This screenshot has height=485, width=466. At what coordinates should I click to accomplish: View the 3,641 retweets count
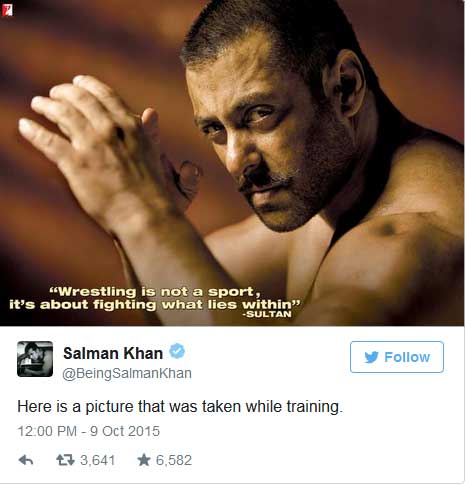(97, 460)
